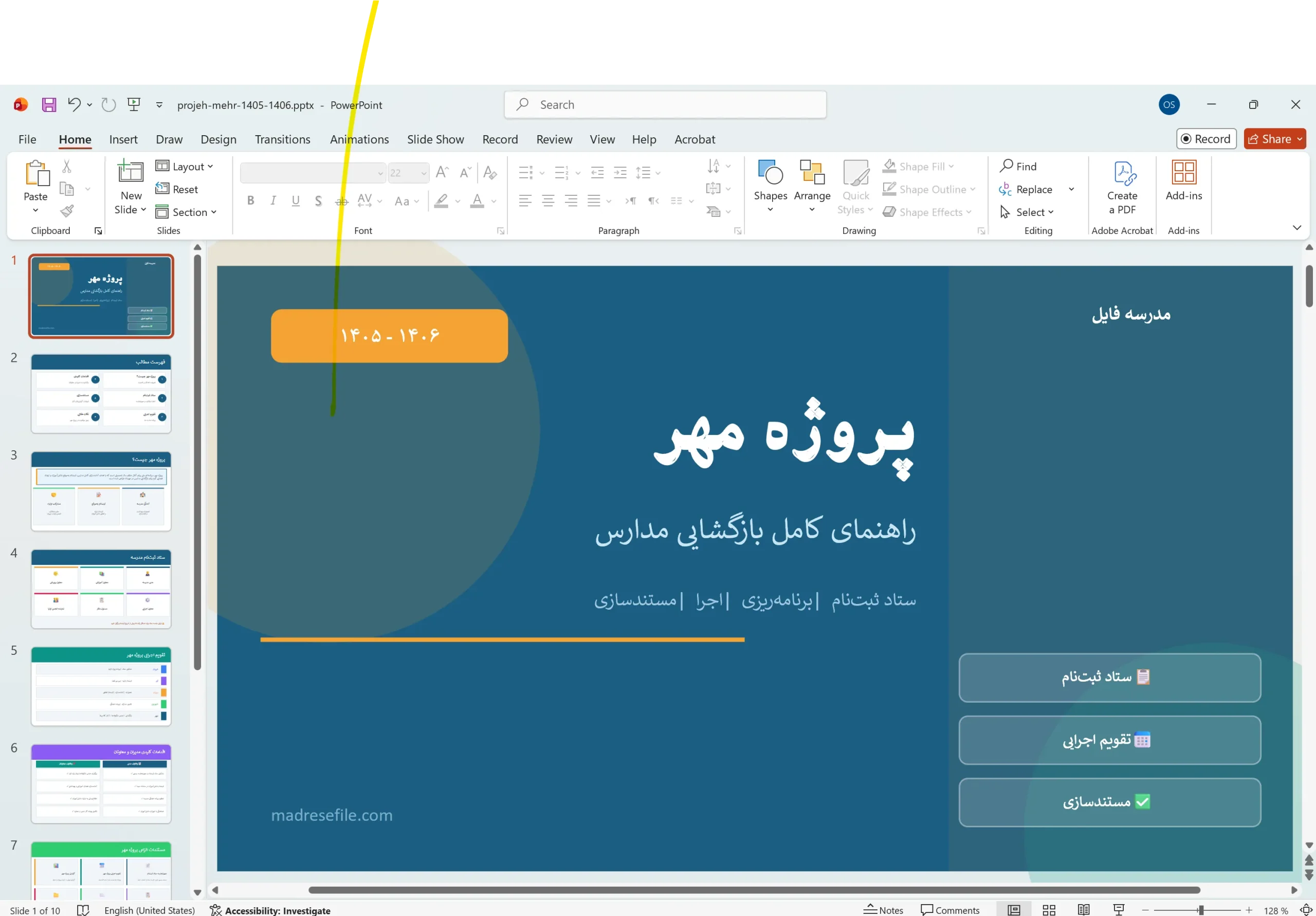Click the Record button at top right
The image size is (1316, 916).
[1206, 139]
